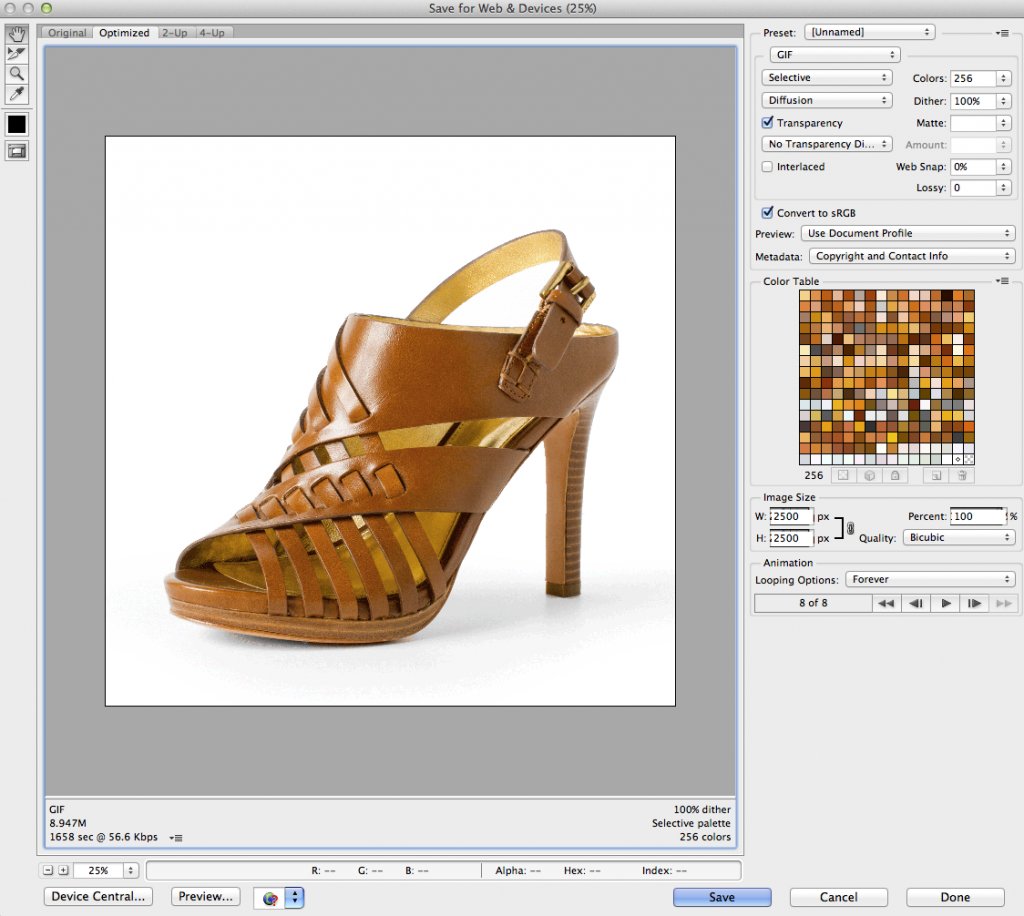Open the Metadata dropdown
The image size is (1024, 916).
click(x=911, y=256)
